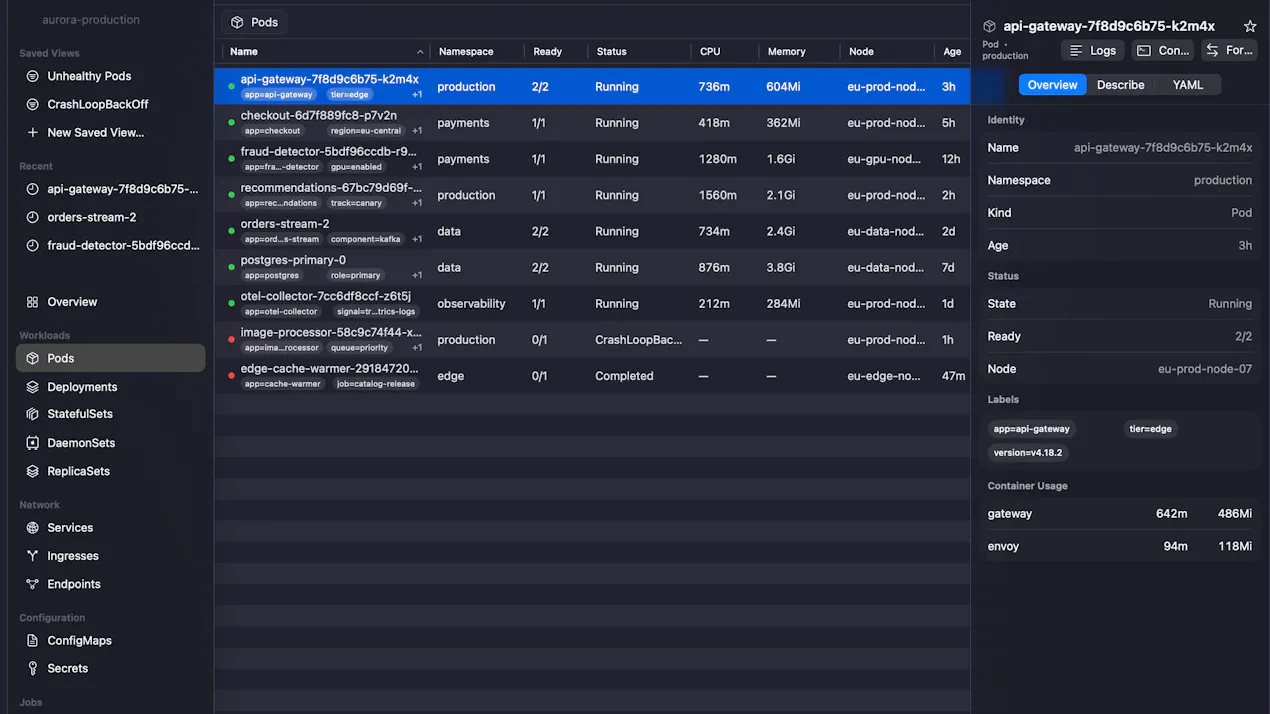The height and width of the screenshot is (714, 1270).
Task: Click the Services globe icon
Action: (32, 528)
